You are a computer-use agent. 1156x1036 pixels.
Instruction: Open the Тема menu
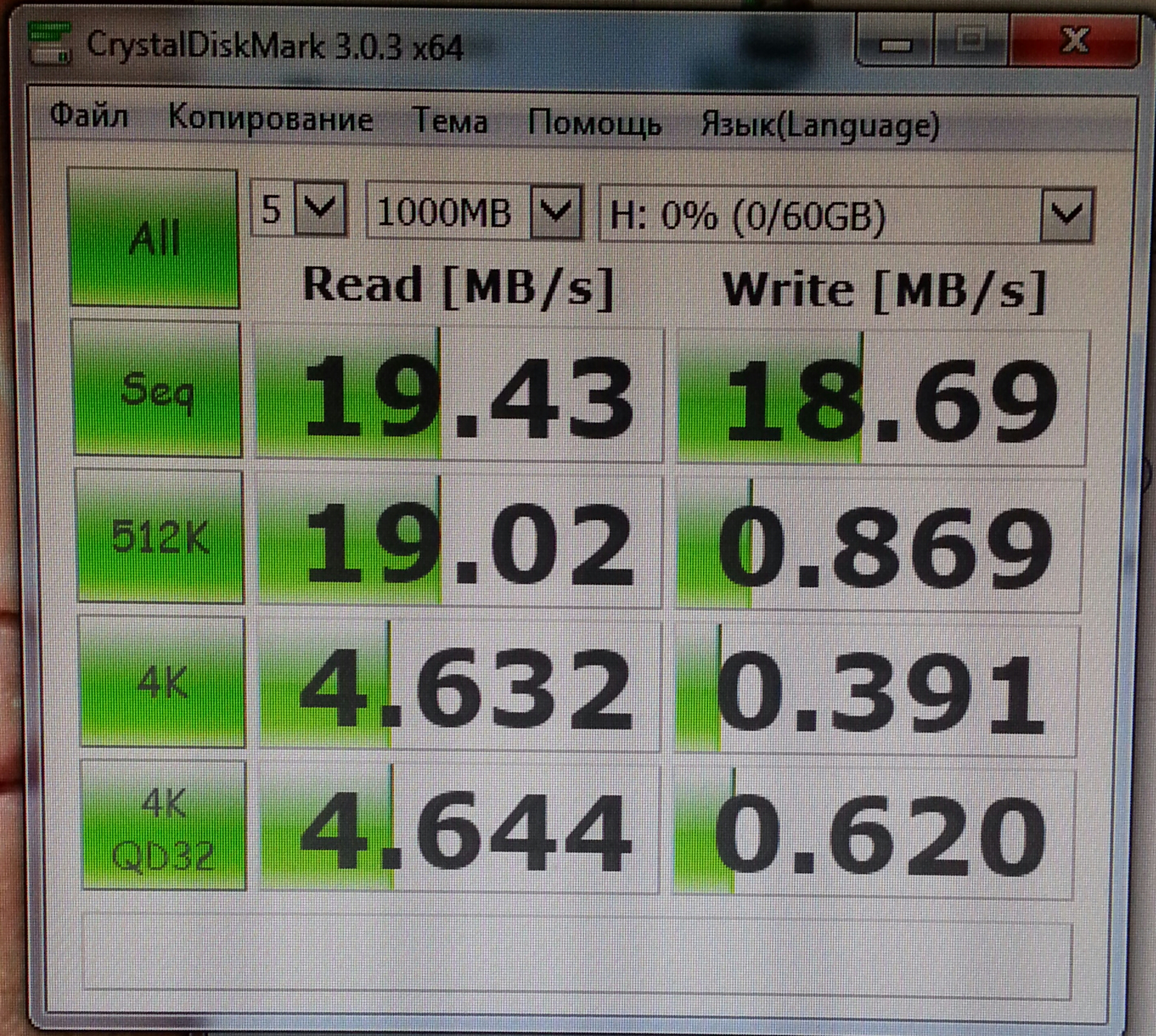[x=449, y=120]
